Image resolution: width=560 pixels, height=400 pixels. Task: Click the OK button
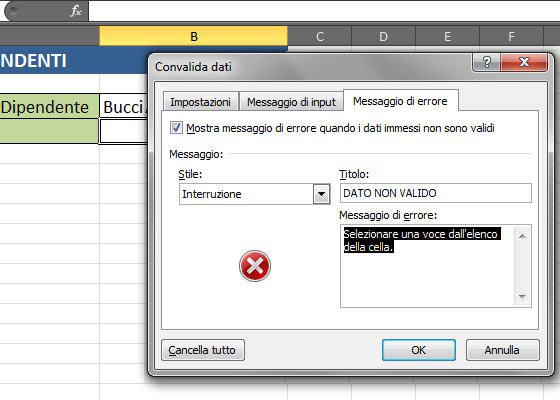pyautogui.click(x=419, y=350)
